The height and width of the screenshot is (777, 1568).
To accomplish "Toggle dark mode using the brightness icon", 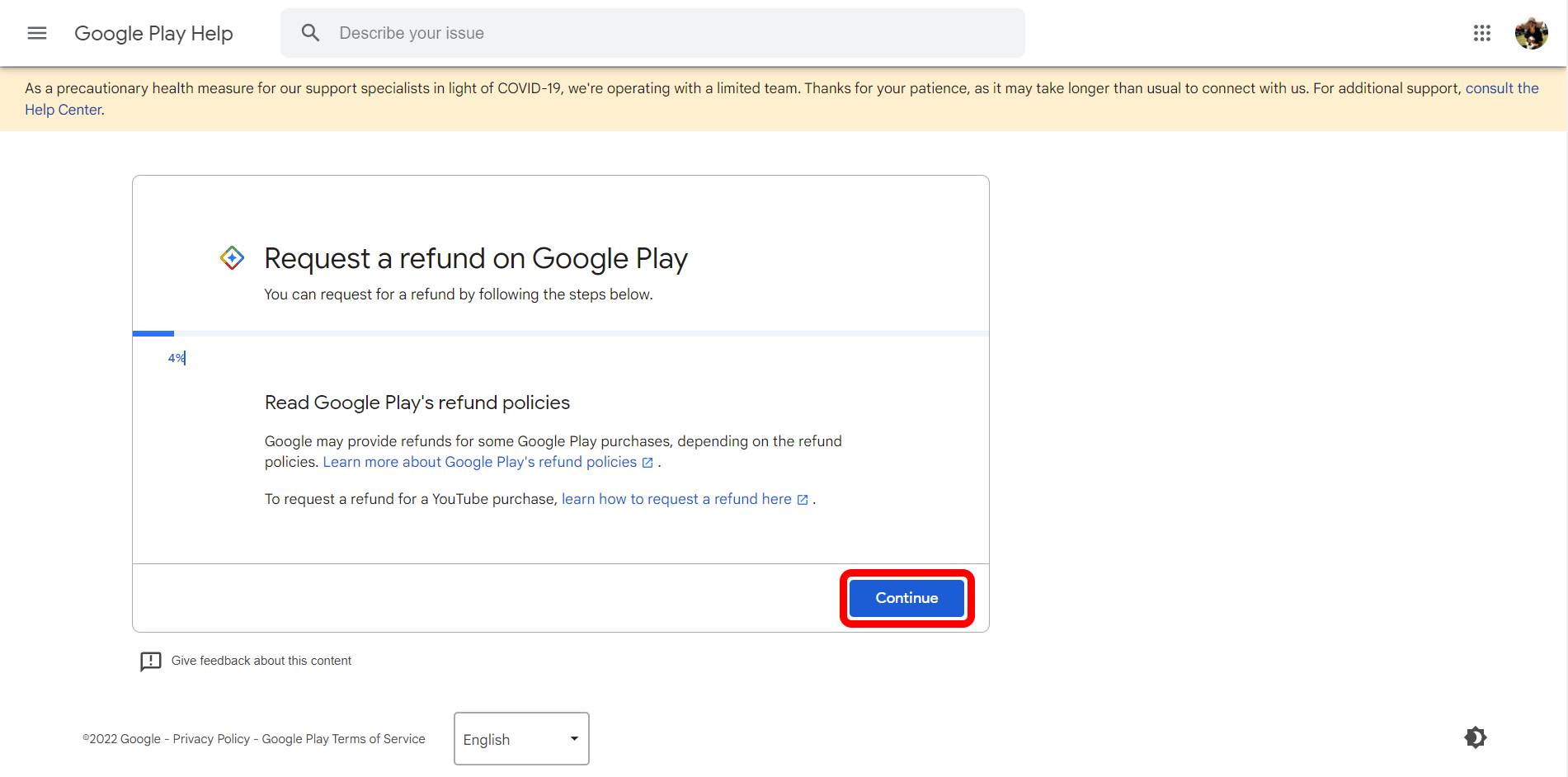I will coord(1475,737).
